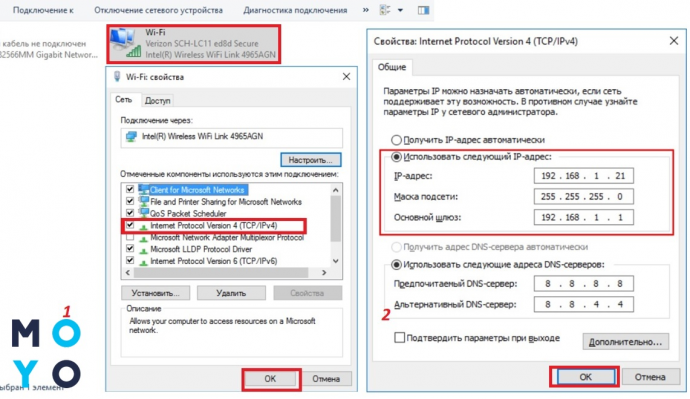Click the 'Свойства' button in Wi-Fi properties
This screenshot has width=690, height=399.
point(307,293)
